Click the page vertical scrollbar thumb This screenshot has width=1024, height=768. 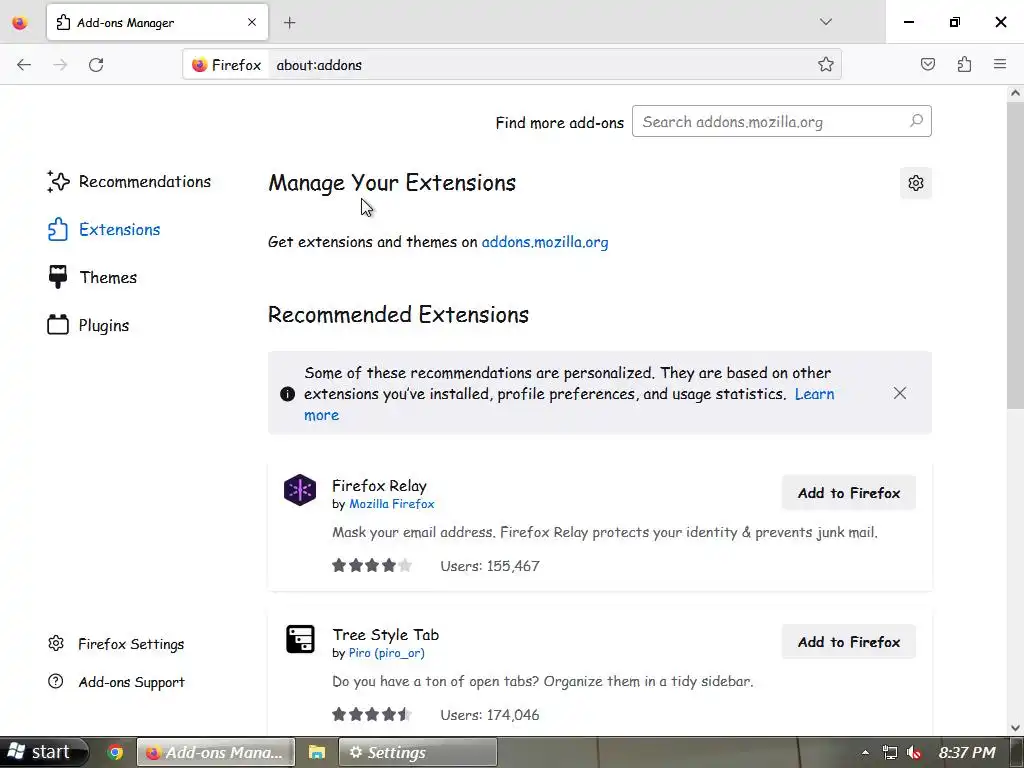1015,255
